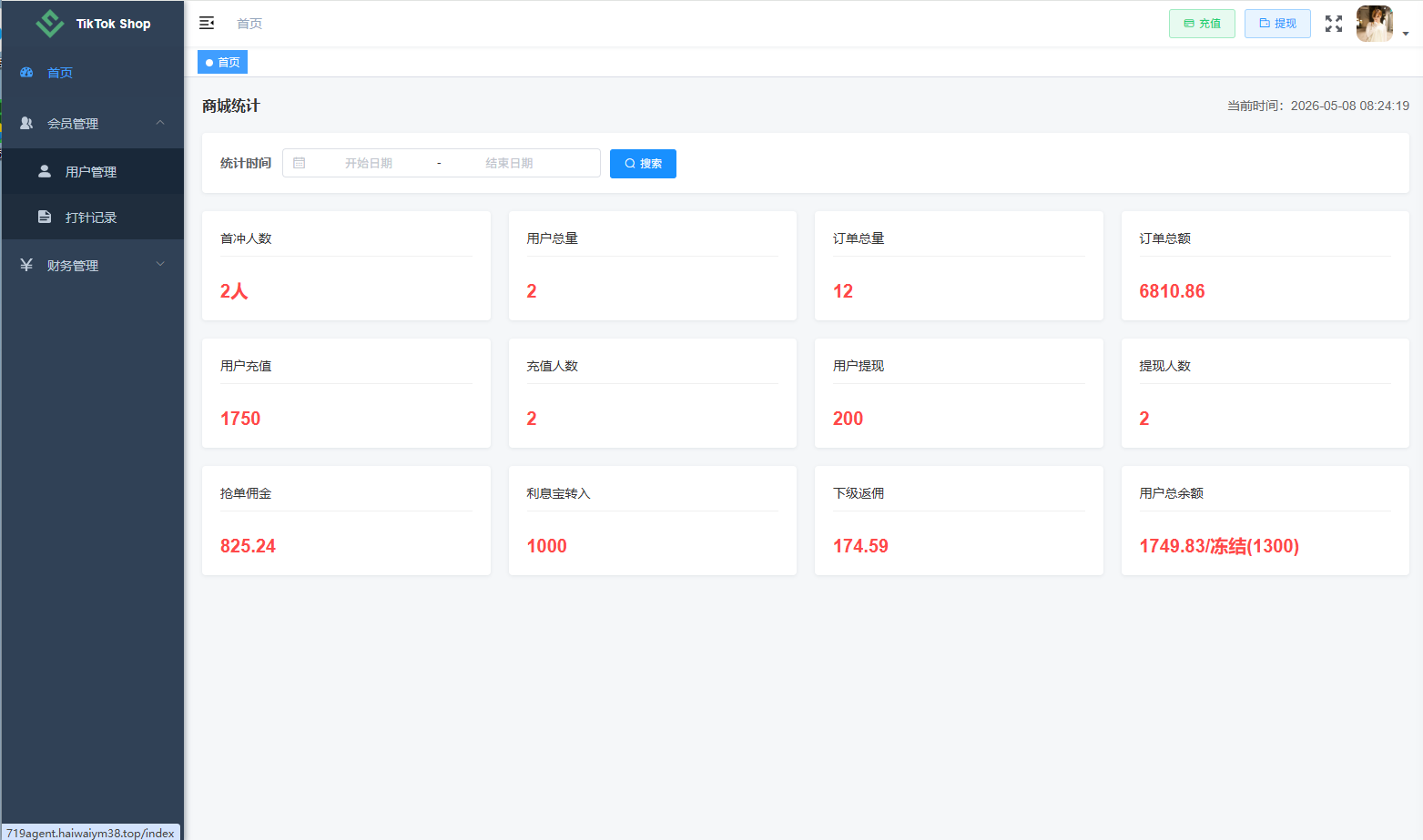Click the 当前时间 timestamp text
Screen dimensions: 1423x840
coord(1318,106)
